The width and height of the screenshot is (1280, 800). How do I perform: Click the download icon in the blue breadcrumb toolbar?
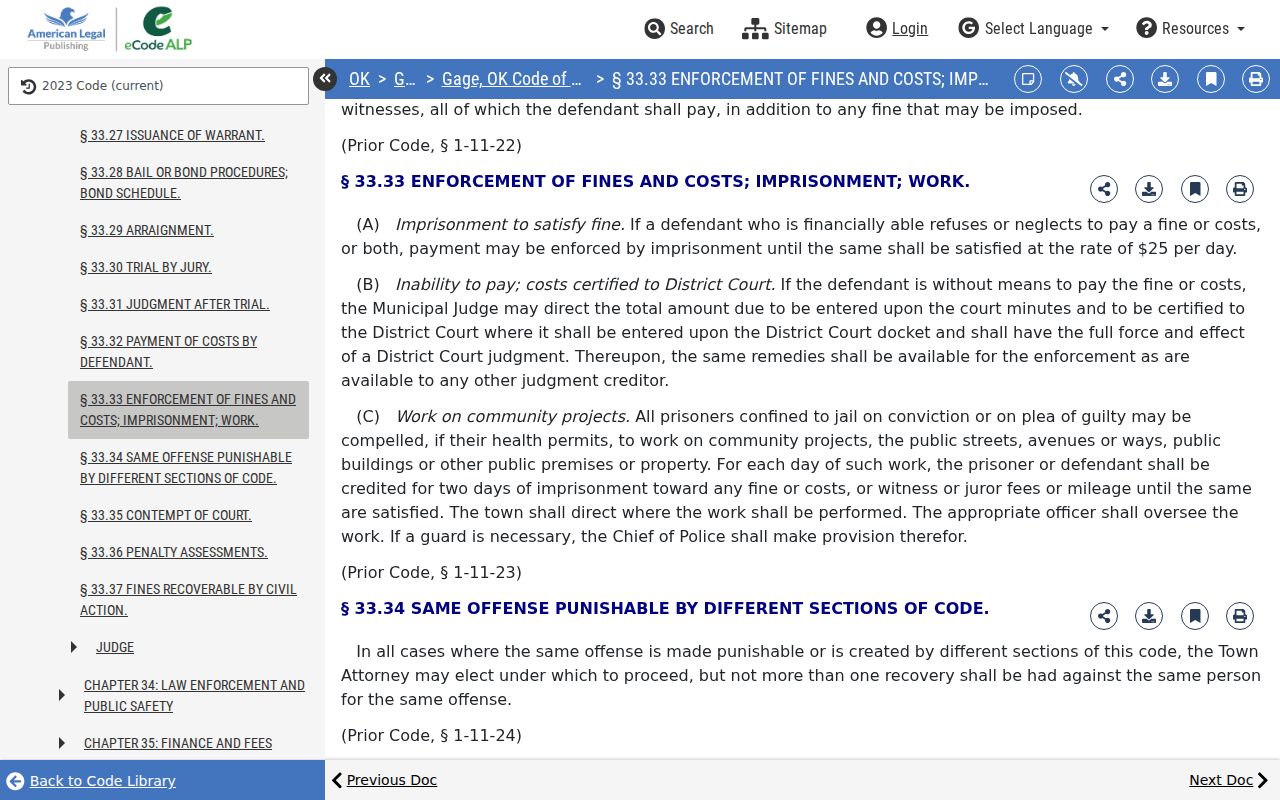tap(1165, 79)
